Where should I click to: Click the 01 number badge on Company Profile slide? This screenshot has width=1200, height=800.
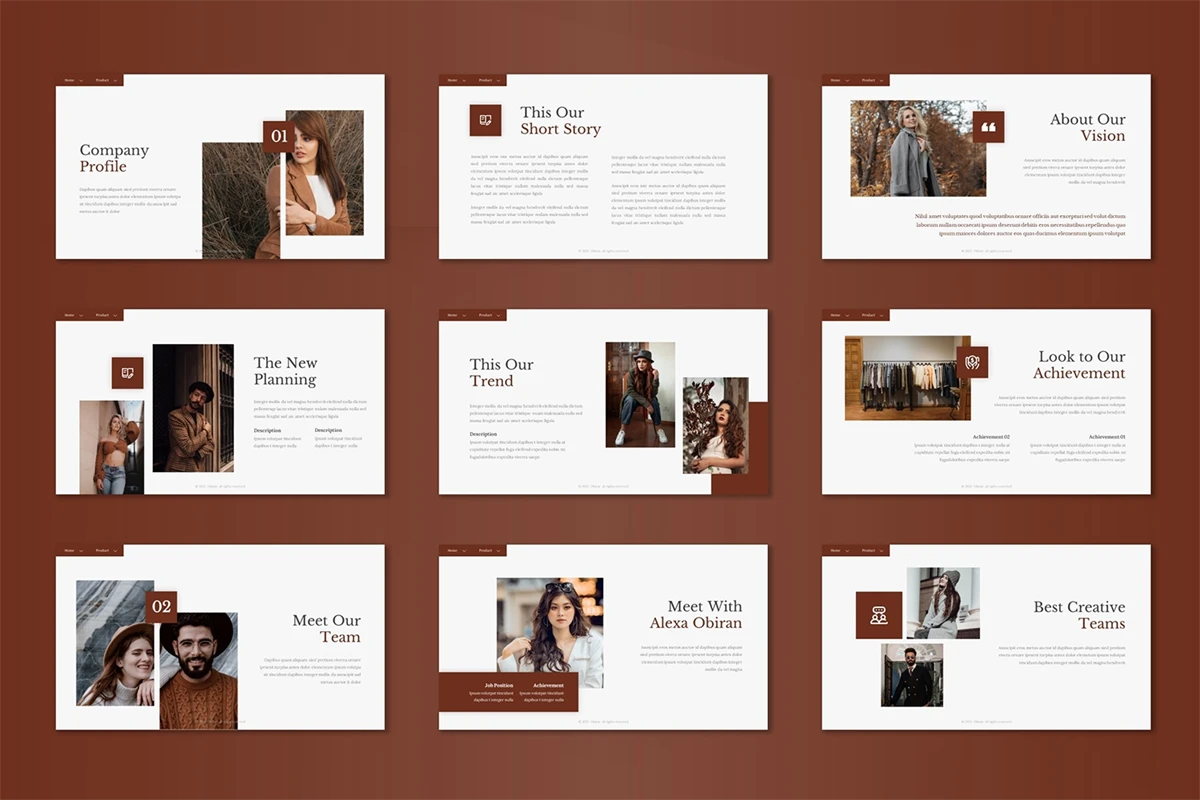tap(278, 137)
